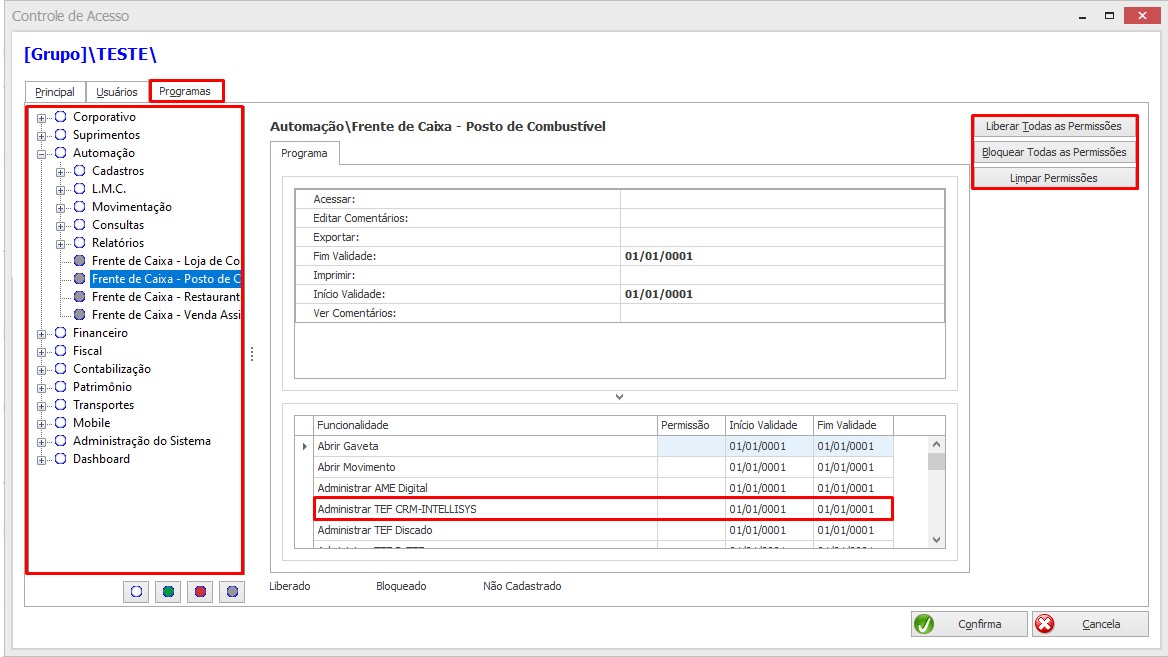Screen dimensions: 1168x657
Task: Click the Início Validade value in the properties list
Action: (782, 294)
